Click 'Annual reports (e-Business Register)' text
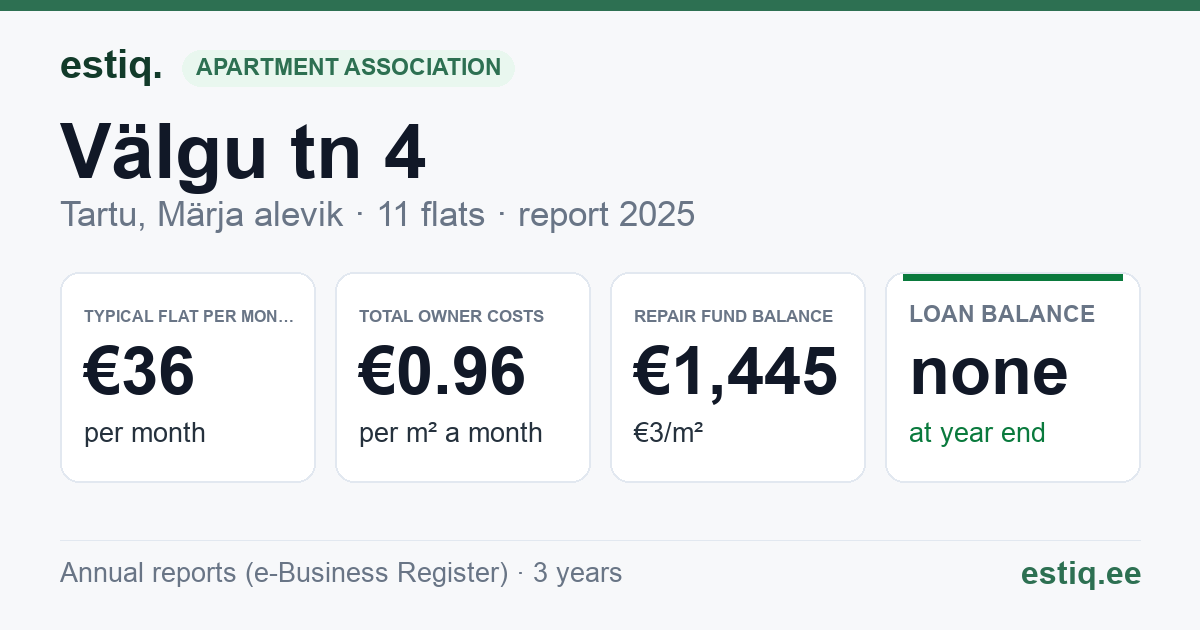The height and width of the screenshot is (630, 1200). coord(284,573)
